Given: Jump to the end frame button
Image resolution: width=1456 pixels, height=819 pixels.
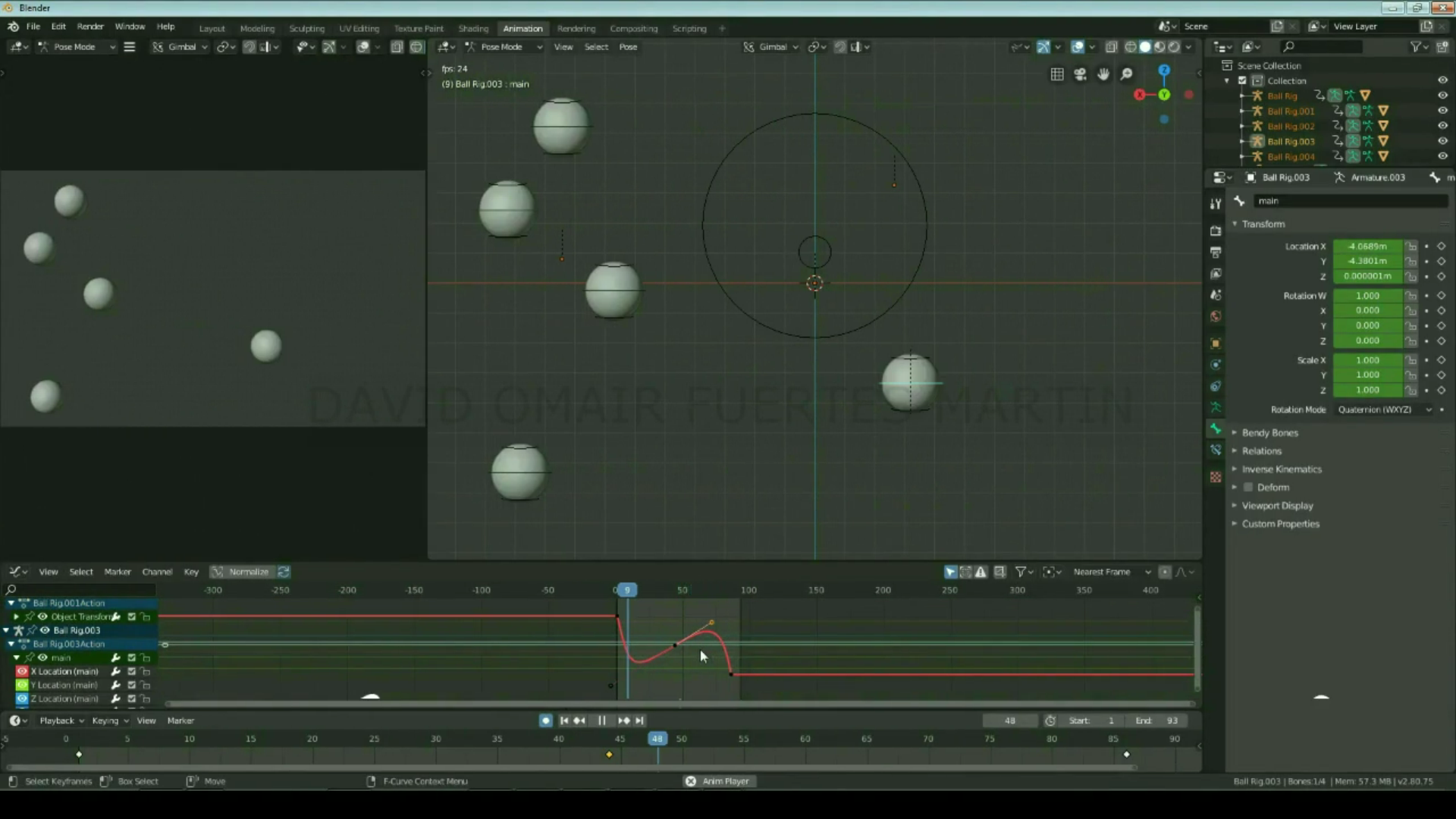Looking at the screenshot, I should click(x=639, y=720).
